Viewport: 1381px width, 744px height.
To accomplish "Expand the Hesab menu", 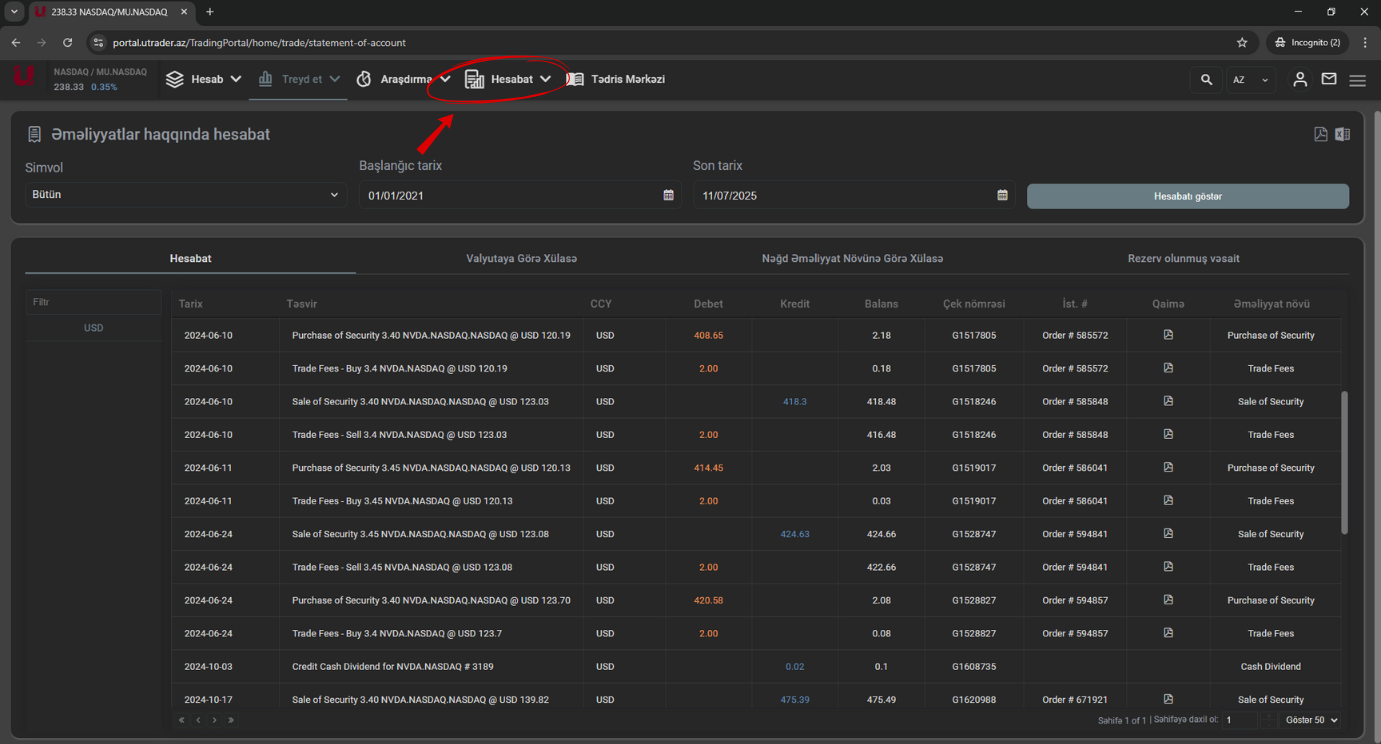I will click(205, 79).
